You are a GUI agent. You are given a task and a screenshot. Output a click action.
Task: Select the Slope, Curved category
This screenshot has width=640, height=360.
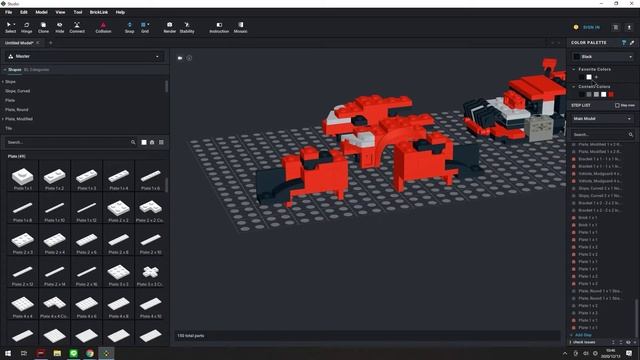[x=18, y=91]
